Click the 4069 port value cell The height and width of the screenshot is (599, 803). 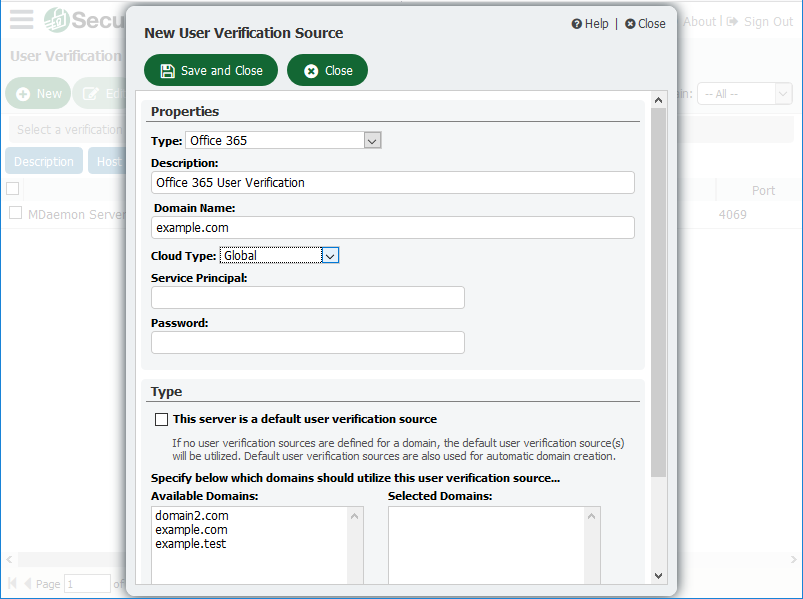tap(732, 215)
